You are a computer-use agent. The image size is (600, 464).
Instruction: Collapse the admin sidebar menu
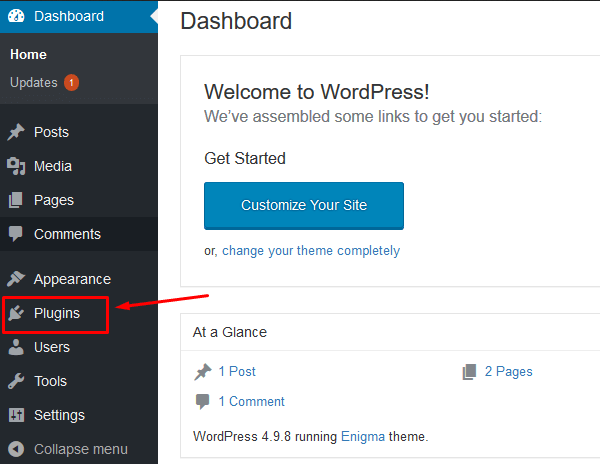[x=68, y=449]
